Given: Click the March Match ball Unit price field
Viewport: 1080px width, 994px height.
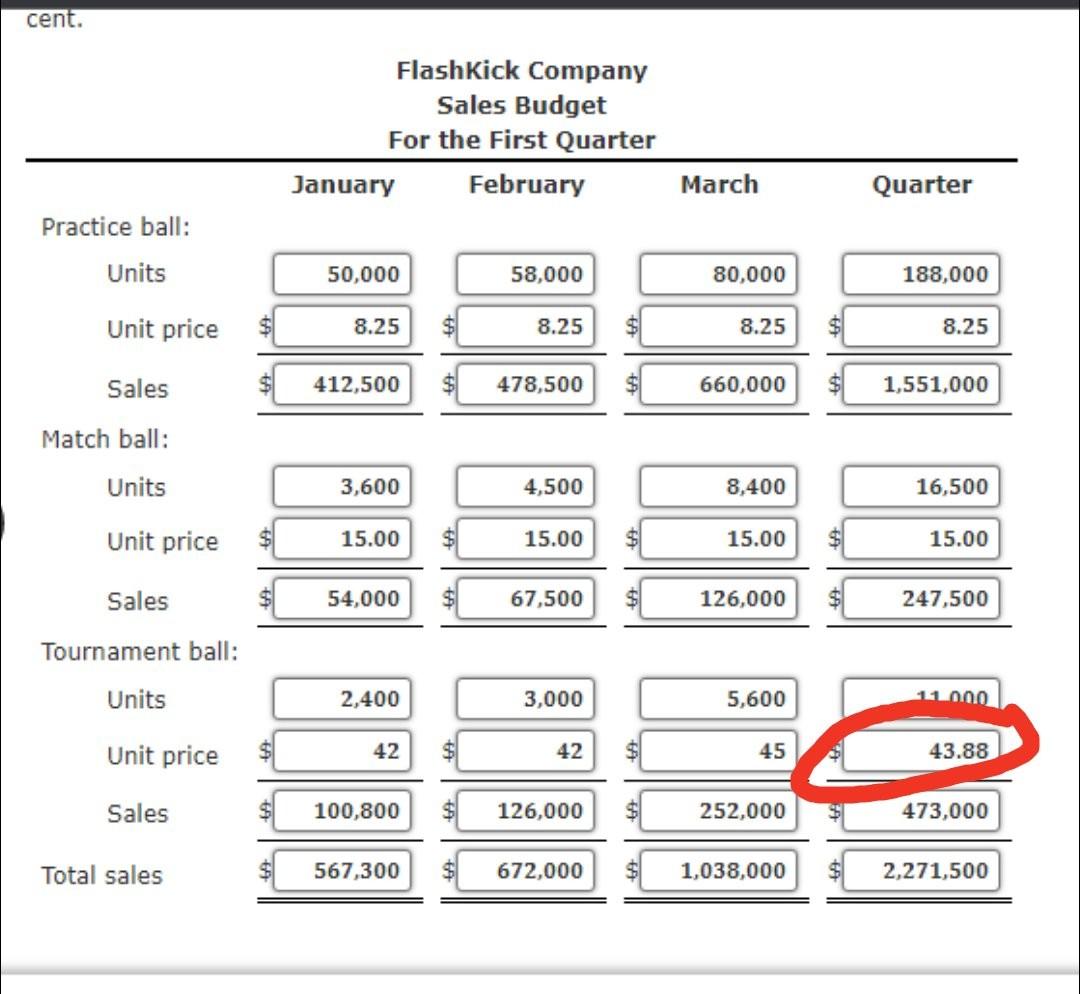Looking at the screenshot, I should 718,539.
